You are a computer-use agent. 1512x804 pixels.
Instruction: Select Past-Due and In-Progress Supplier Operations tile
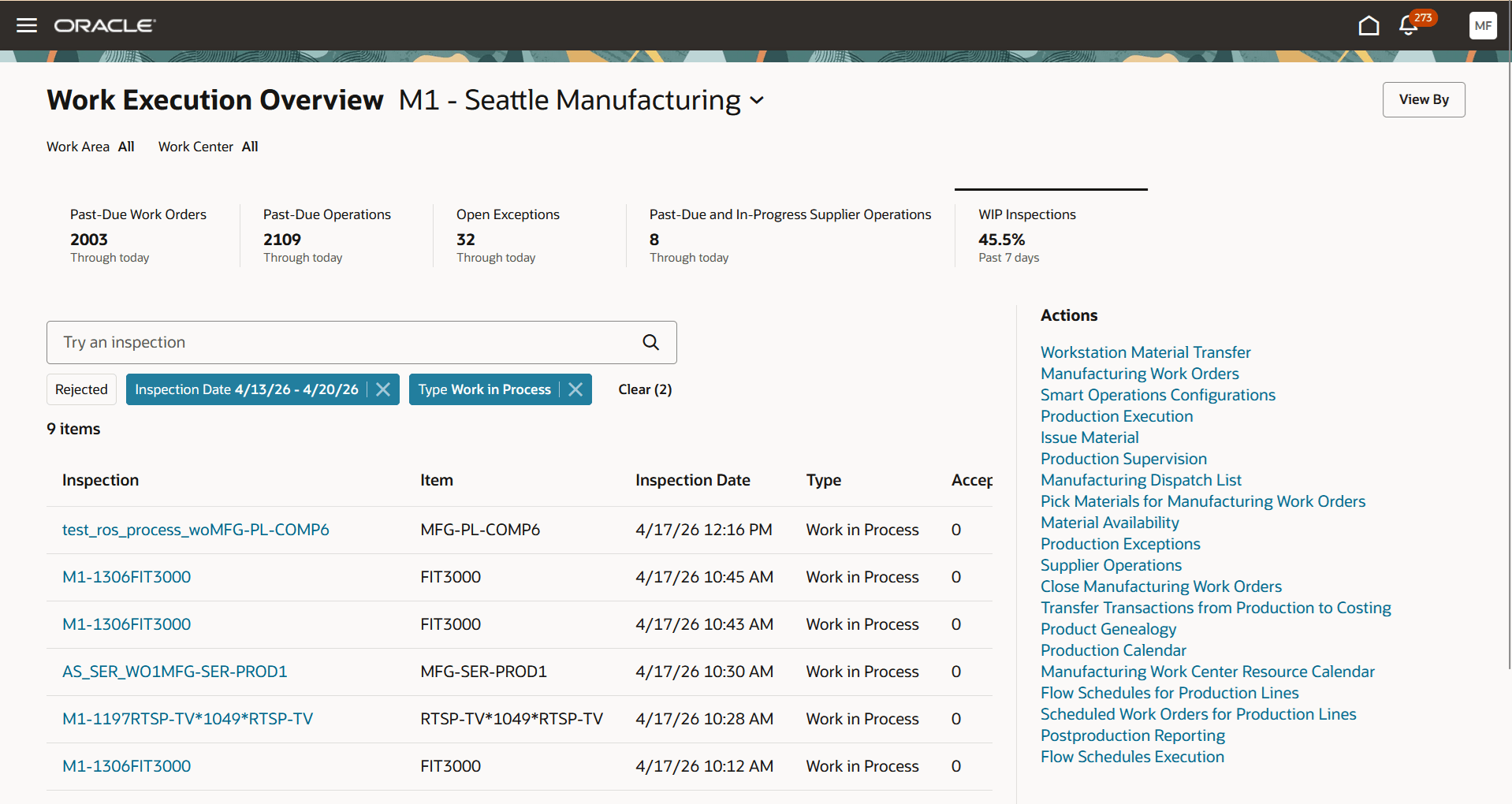pos(790,235)
